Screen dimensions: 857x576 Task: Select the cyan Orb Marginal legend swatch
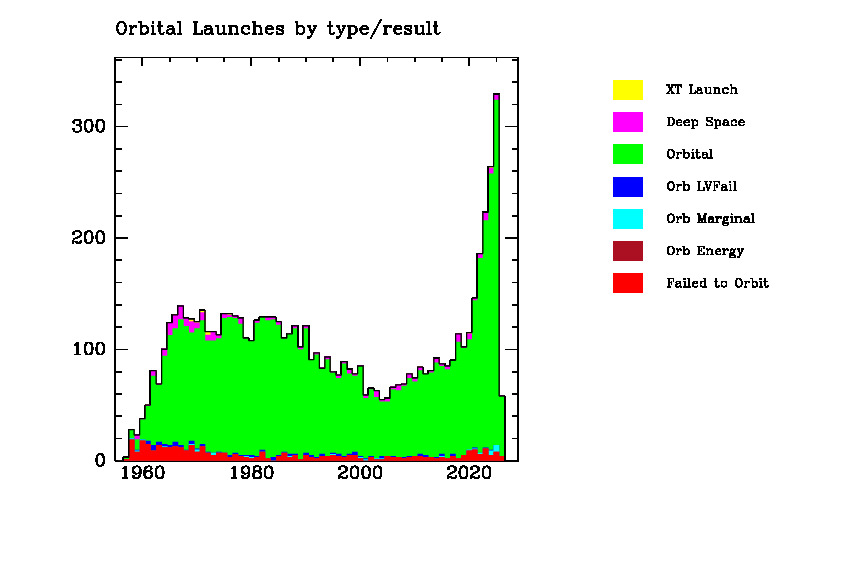point(628,218)
